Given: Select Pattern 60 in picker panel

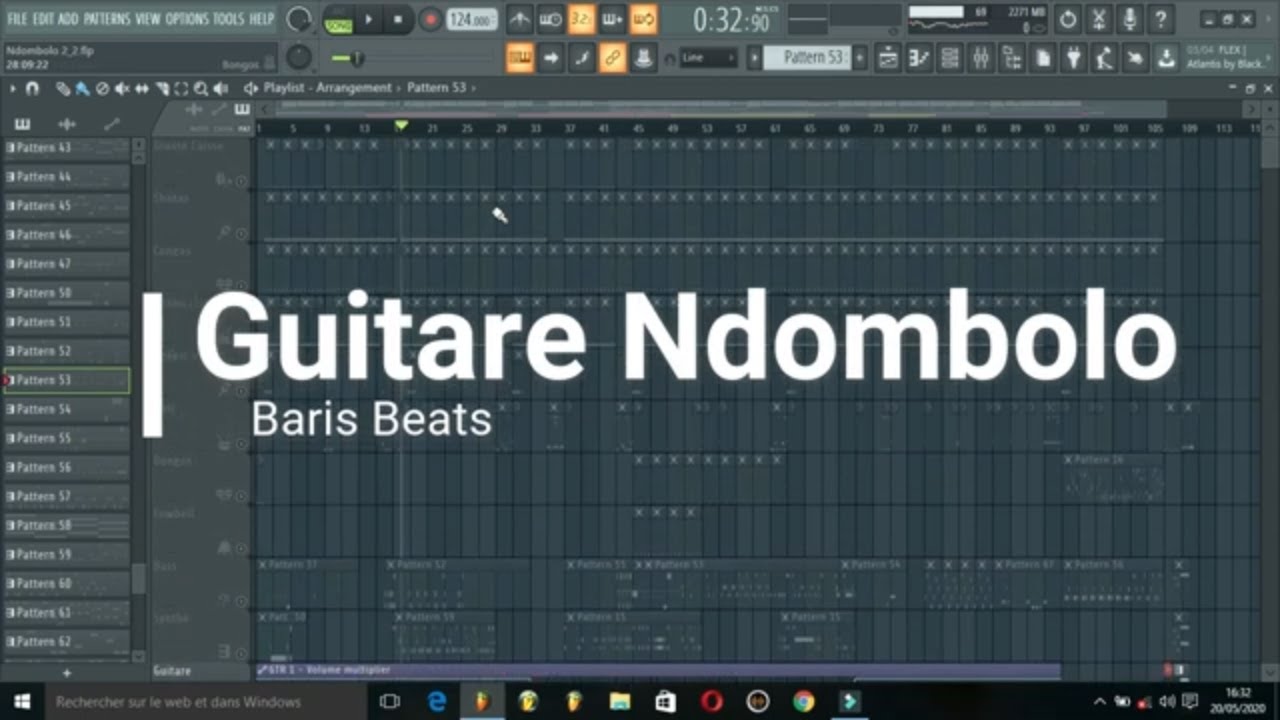Looking at the screenshot, I should 67,583.
